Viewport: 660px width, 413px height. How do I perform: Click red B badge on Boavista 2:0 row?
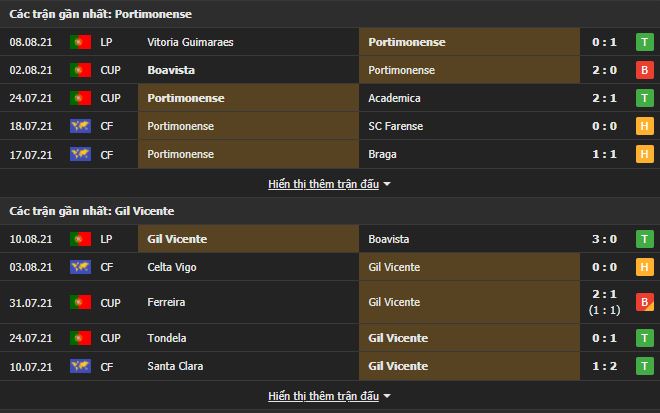(645, 70)
